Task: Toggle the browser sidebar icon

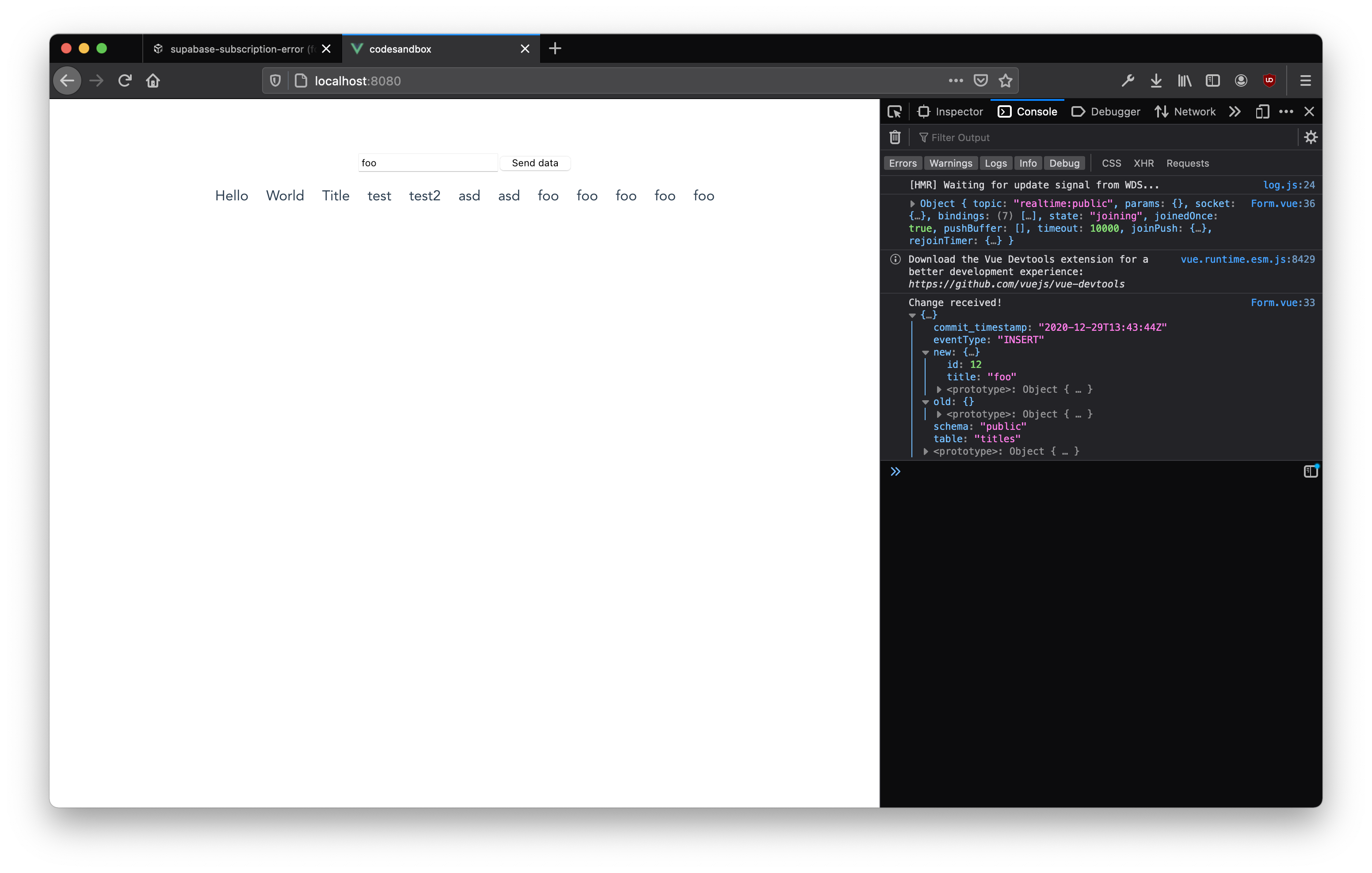Action: click(x=1212, y=81)
